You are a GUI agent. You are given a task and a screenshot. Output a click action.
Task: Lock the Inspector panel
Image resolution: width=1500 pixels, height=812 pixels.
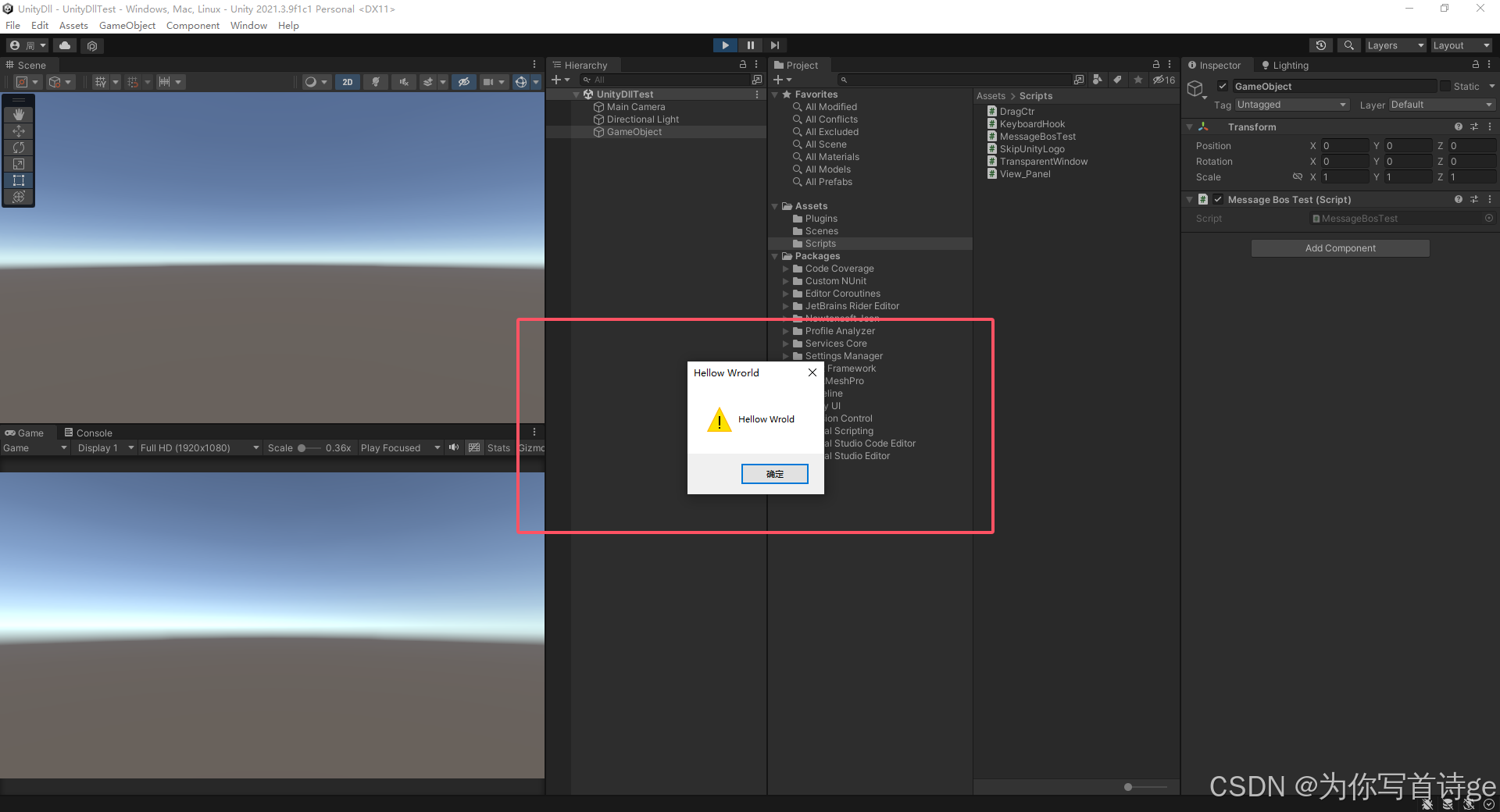1475,65
